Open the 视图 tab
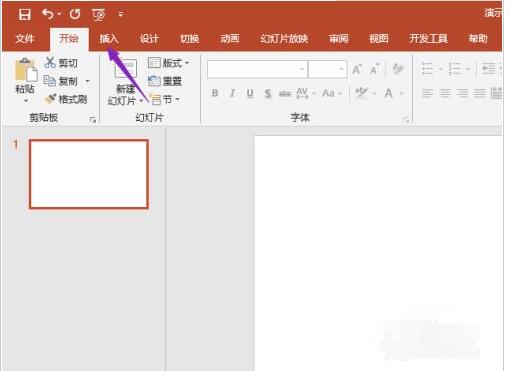This screenshot has height=371, width=510. [x=379, y=39]
